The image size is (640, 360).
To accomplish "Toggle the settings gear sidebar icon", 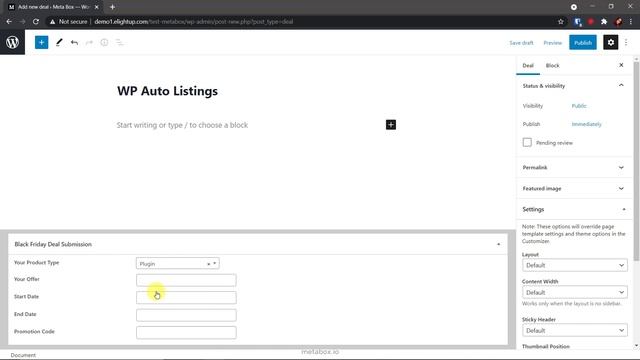I will tap(611, 42).
